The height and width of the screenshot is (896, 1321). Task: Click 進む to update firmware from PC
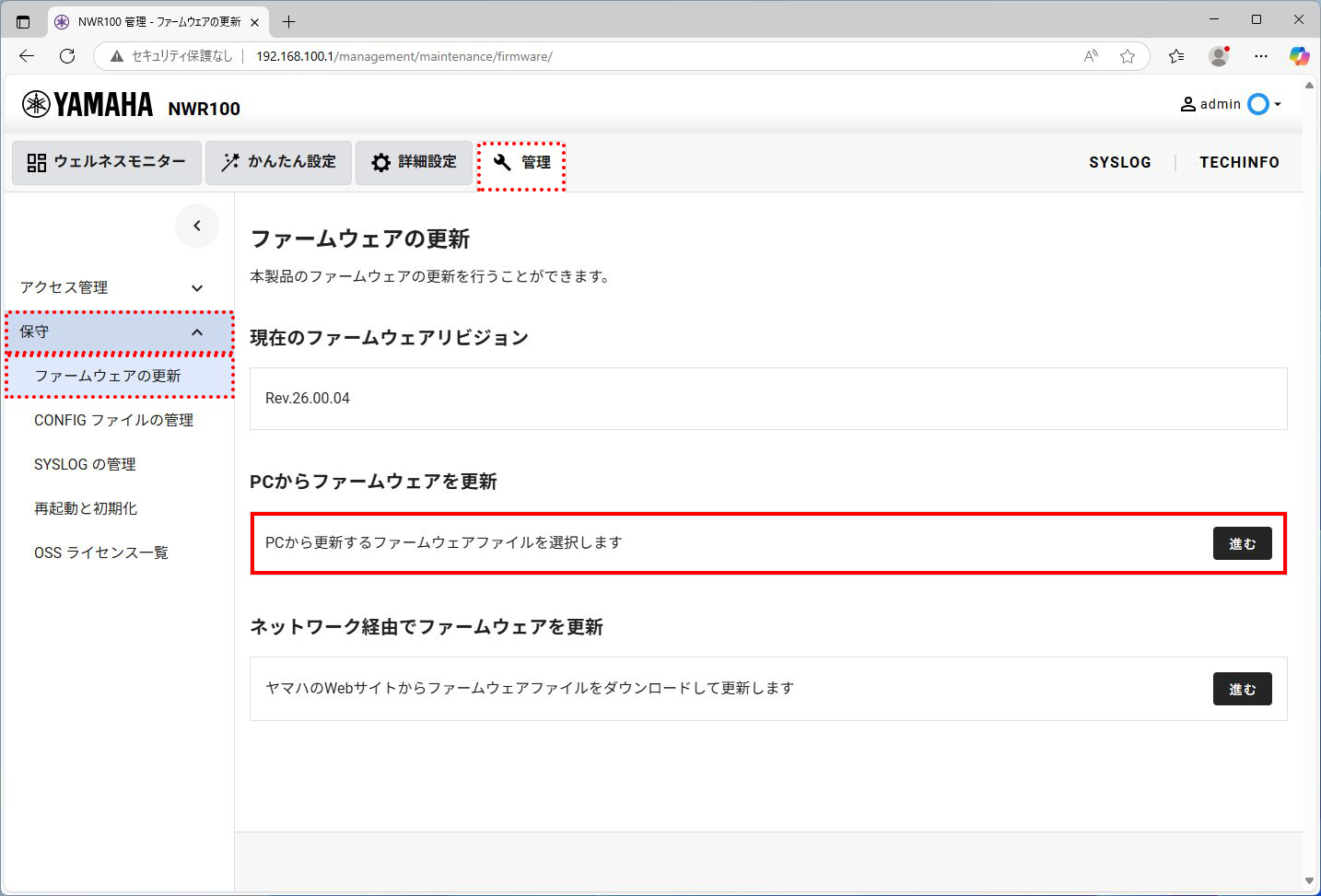tap(1242, 543)
